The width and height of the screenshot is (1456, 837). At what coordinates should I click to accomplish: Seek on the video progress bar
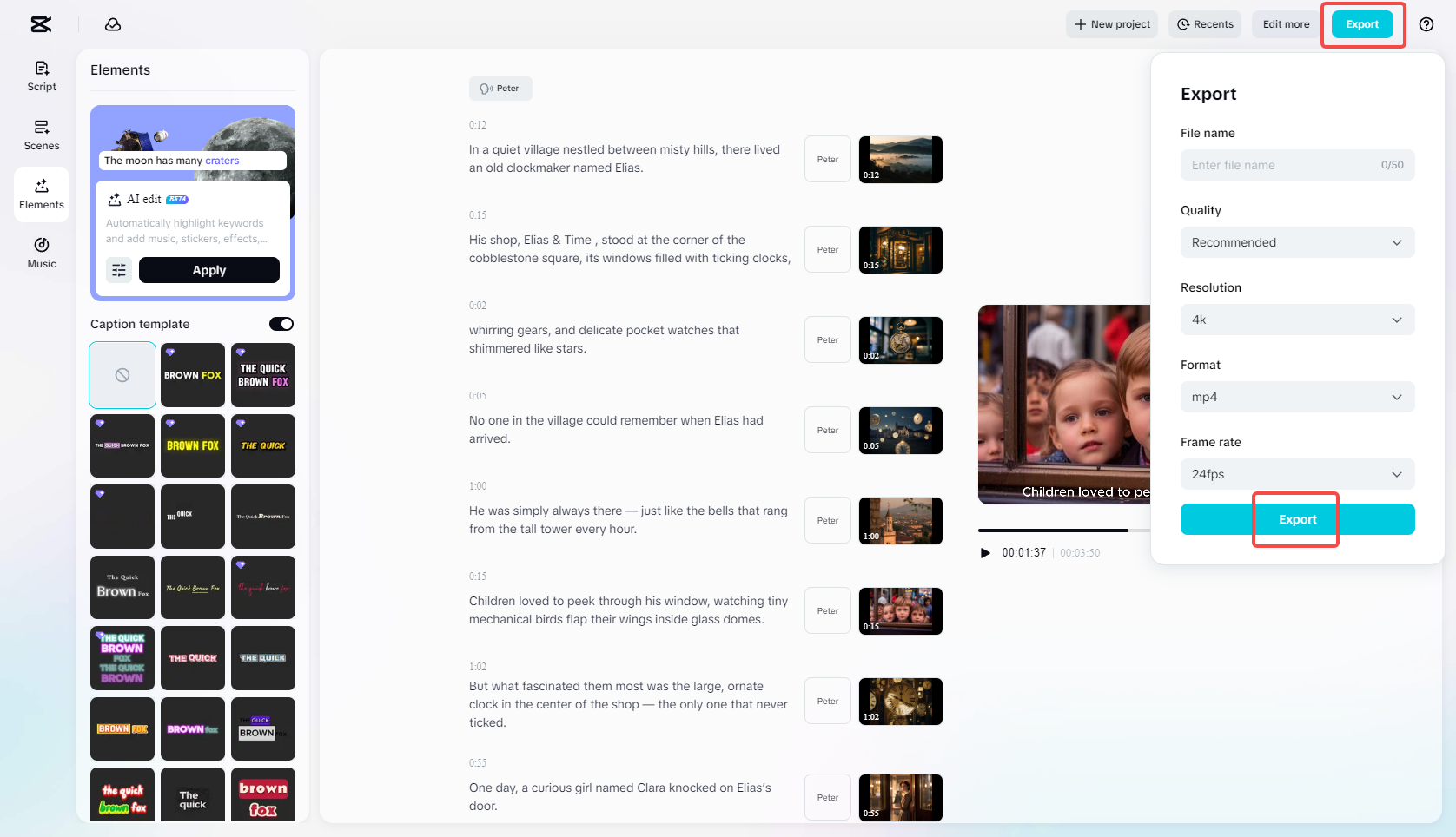click(1064, 530)
